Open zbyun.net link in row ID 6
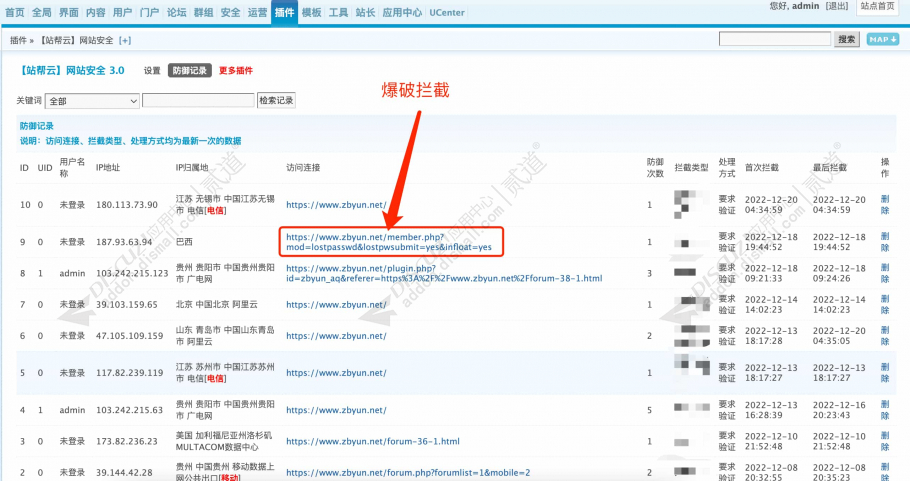 click(336, 336)
